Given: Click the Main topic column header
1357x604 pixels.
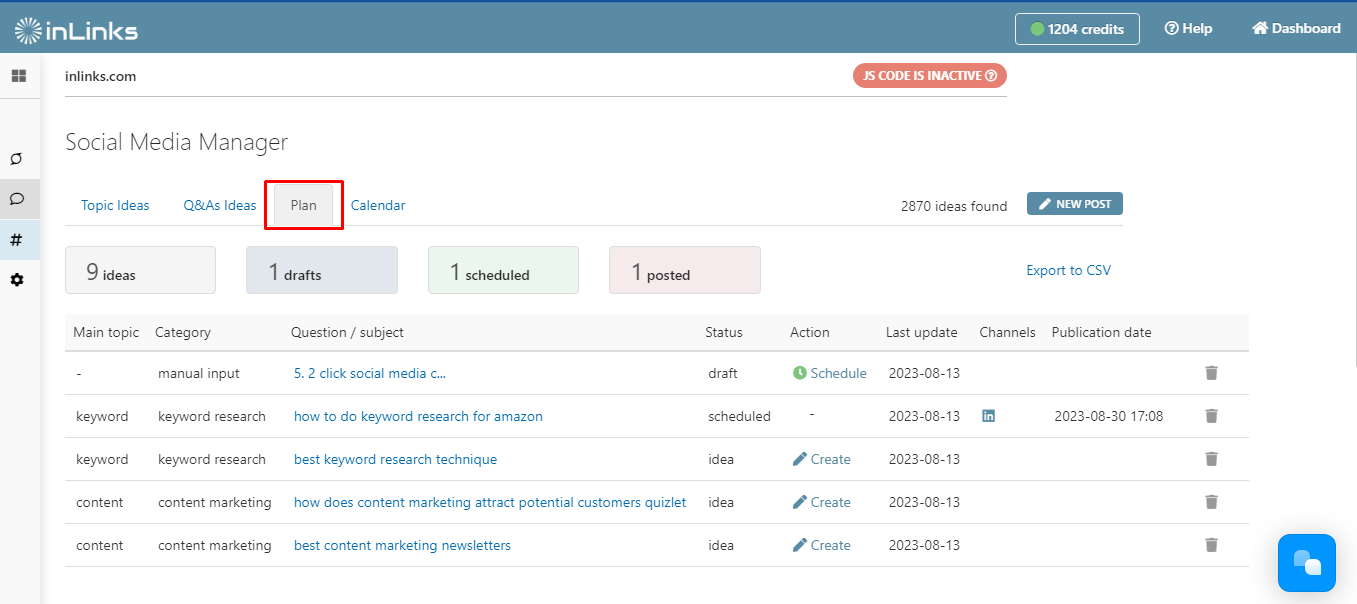Looking at the screenshot, I should click(x=106, y=332).
